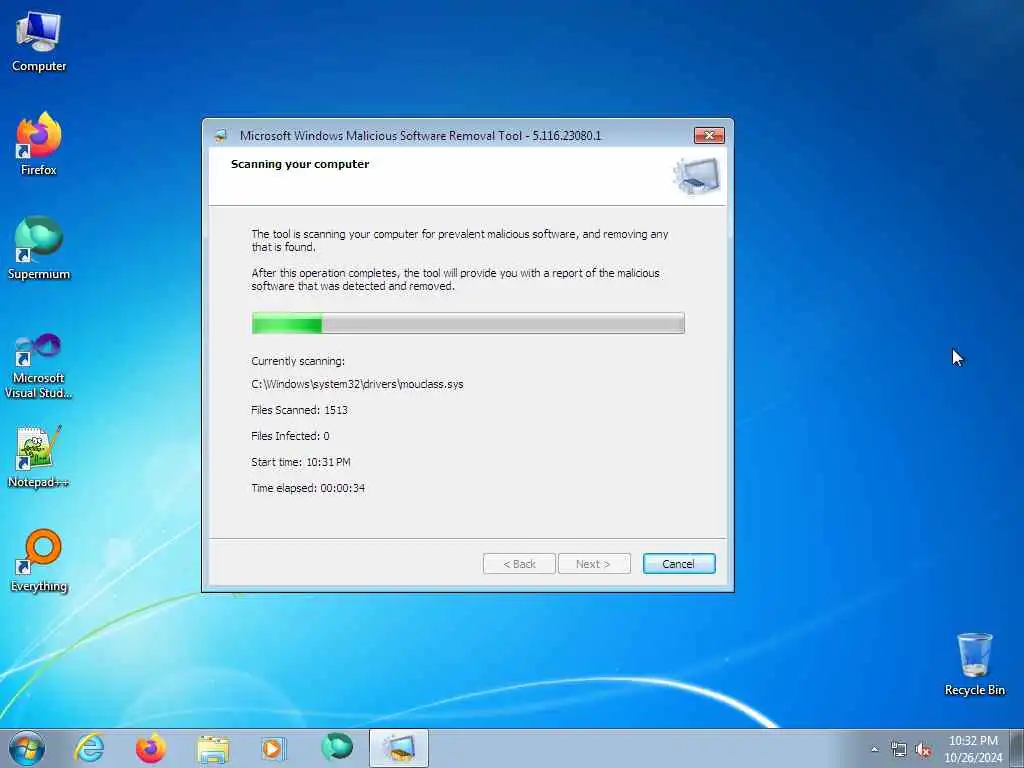1024x768 pixels.
Task: Select the Notepad++ desktop shortcut
Action: 39,457
